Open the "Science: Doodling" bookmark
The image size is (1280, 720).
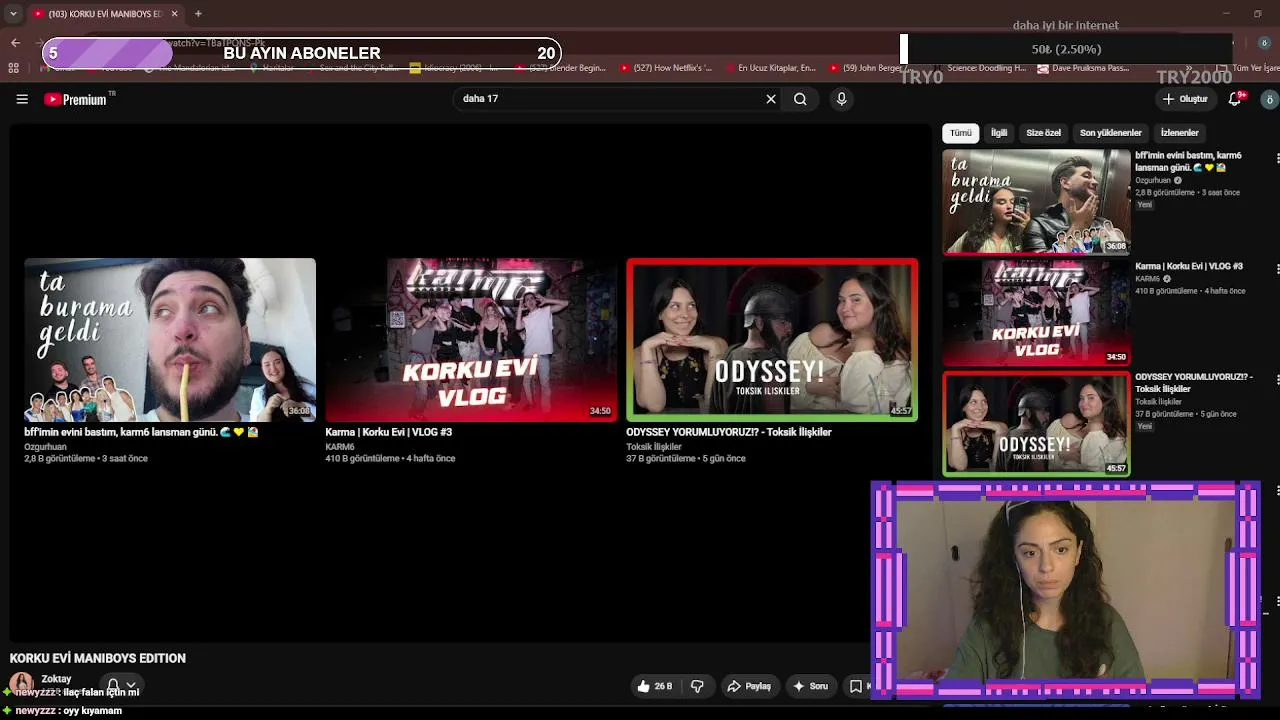(x=978, y=68)
